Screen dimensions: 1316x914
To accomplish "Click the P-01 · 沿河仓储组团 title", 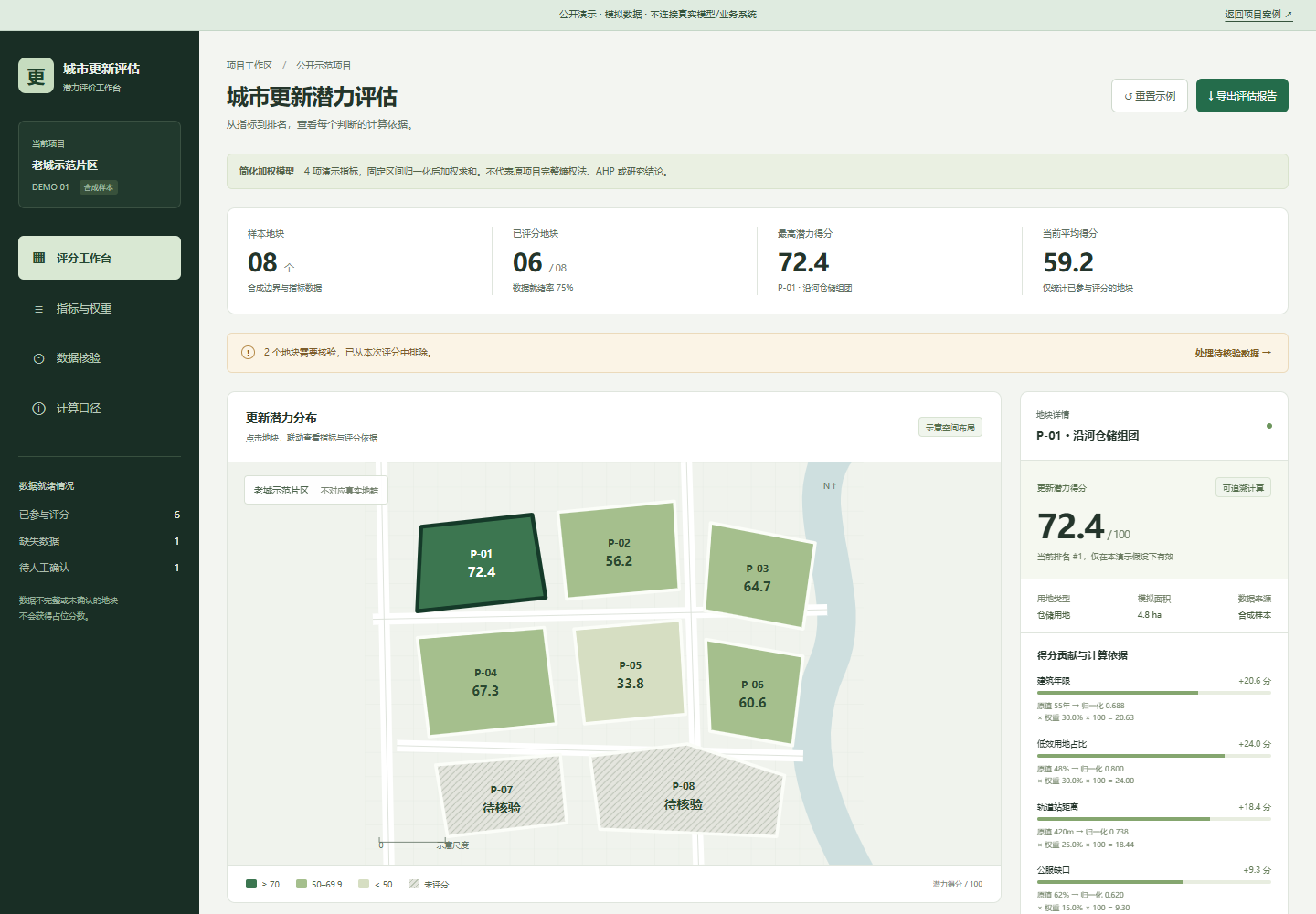I will [1088, 436].
